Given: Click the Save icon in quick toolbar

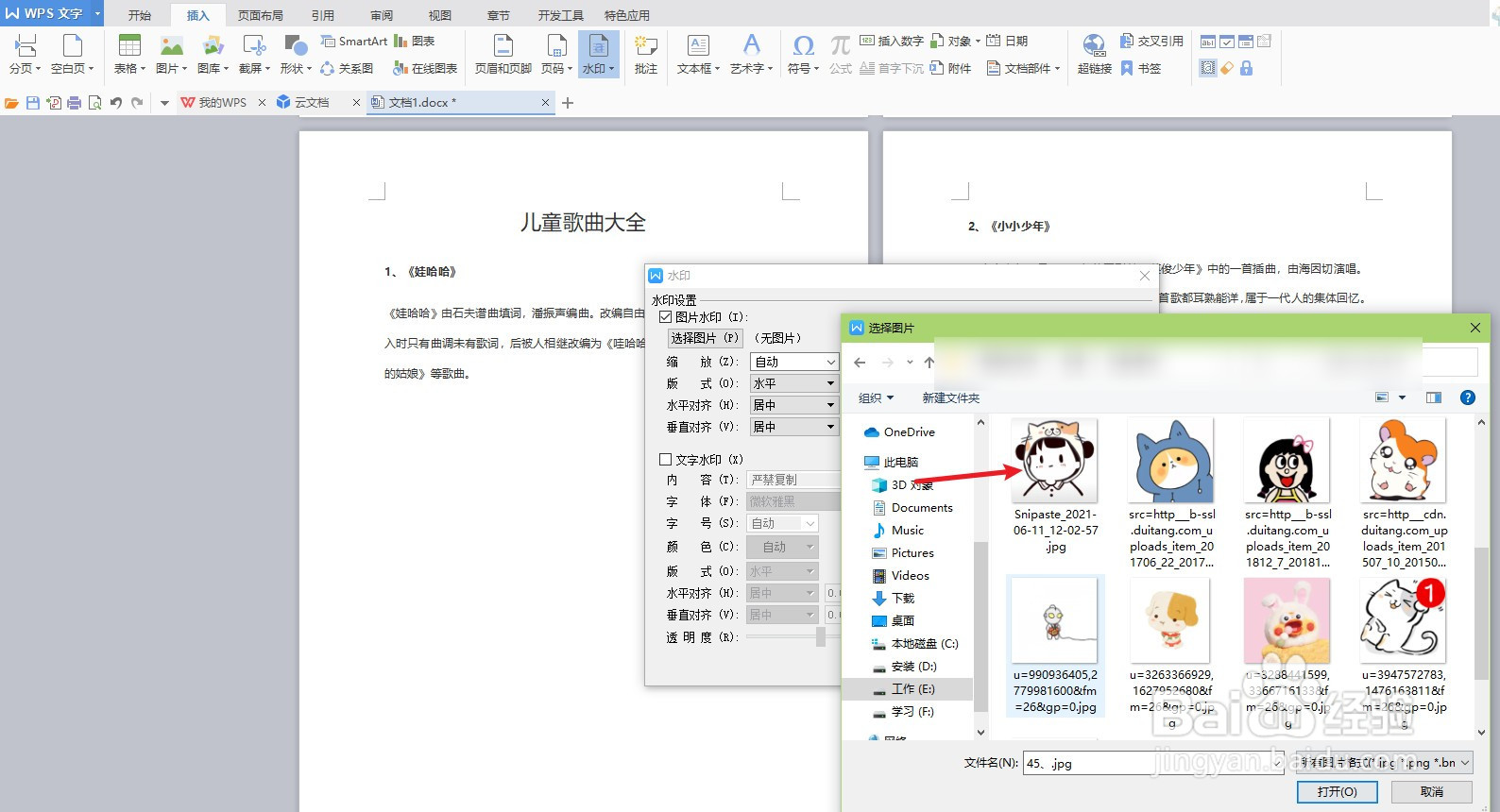Looking at the screenshot, I should (x=33, y=103).
